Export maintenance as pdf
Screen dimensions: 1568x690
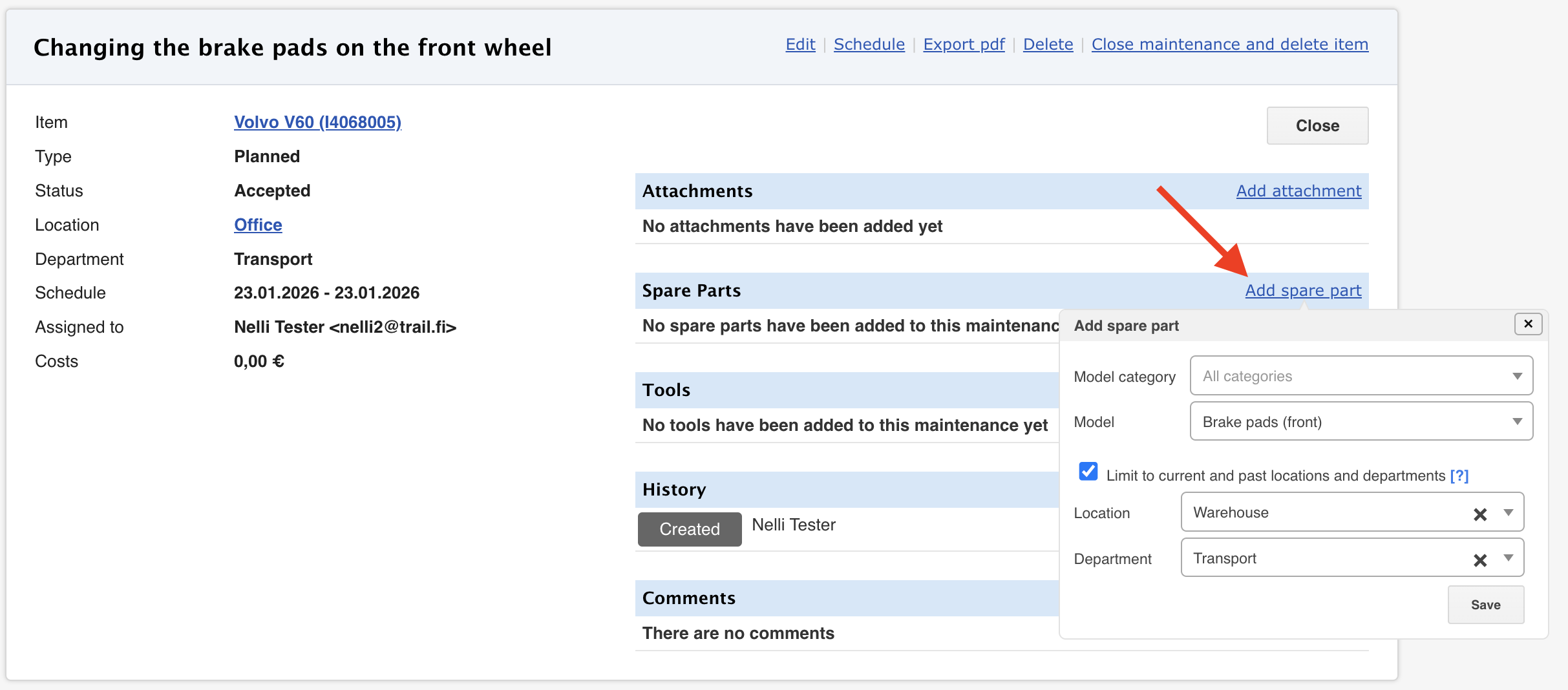tap(964, 45)
